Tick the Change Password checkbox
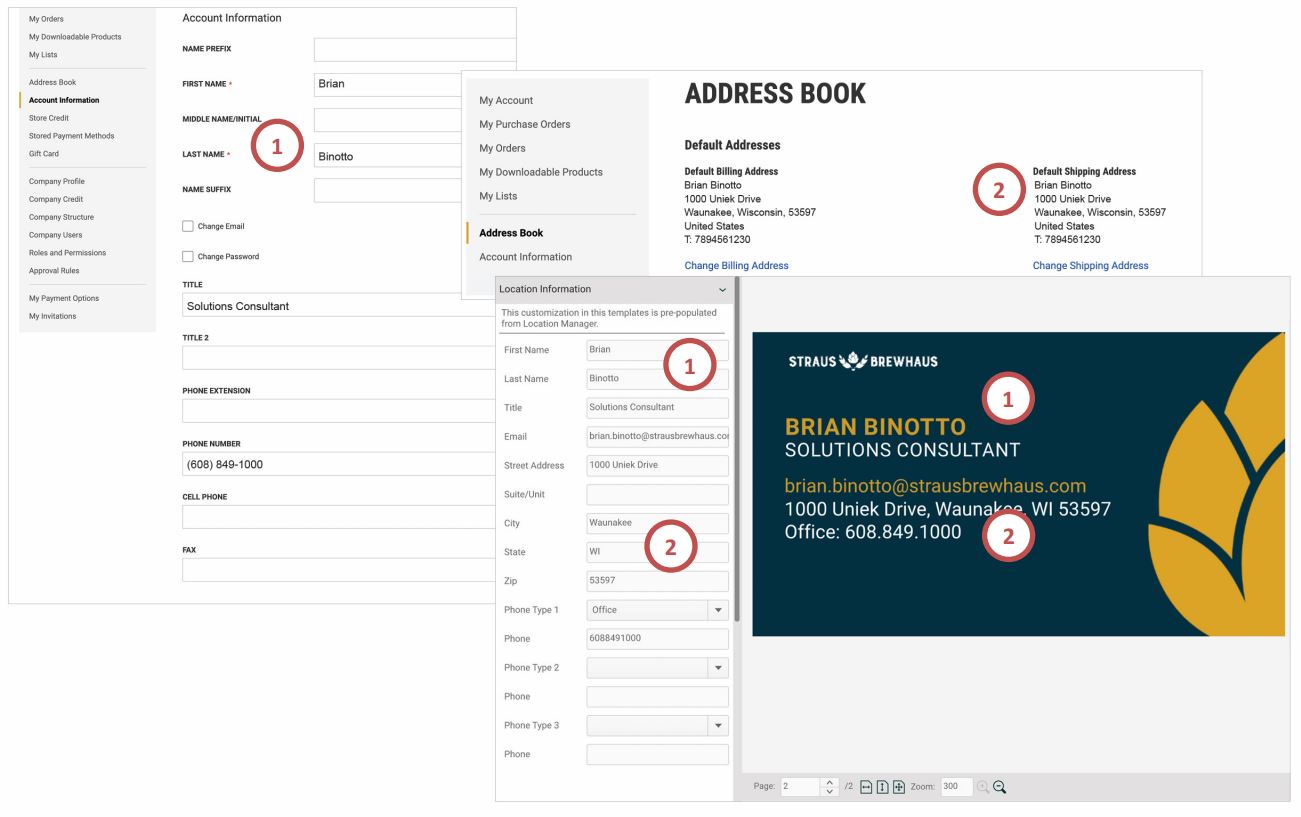 [188, 256]
